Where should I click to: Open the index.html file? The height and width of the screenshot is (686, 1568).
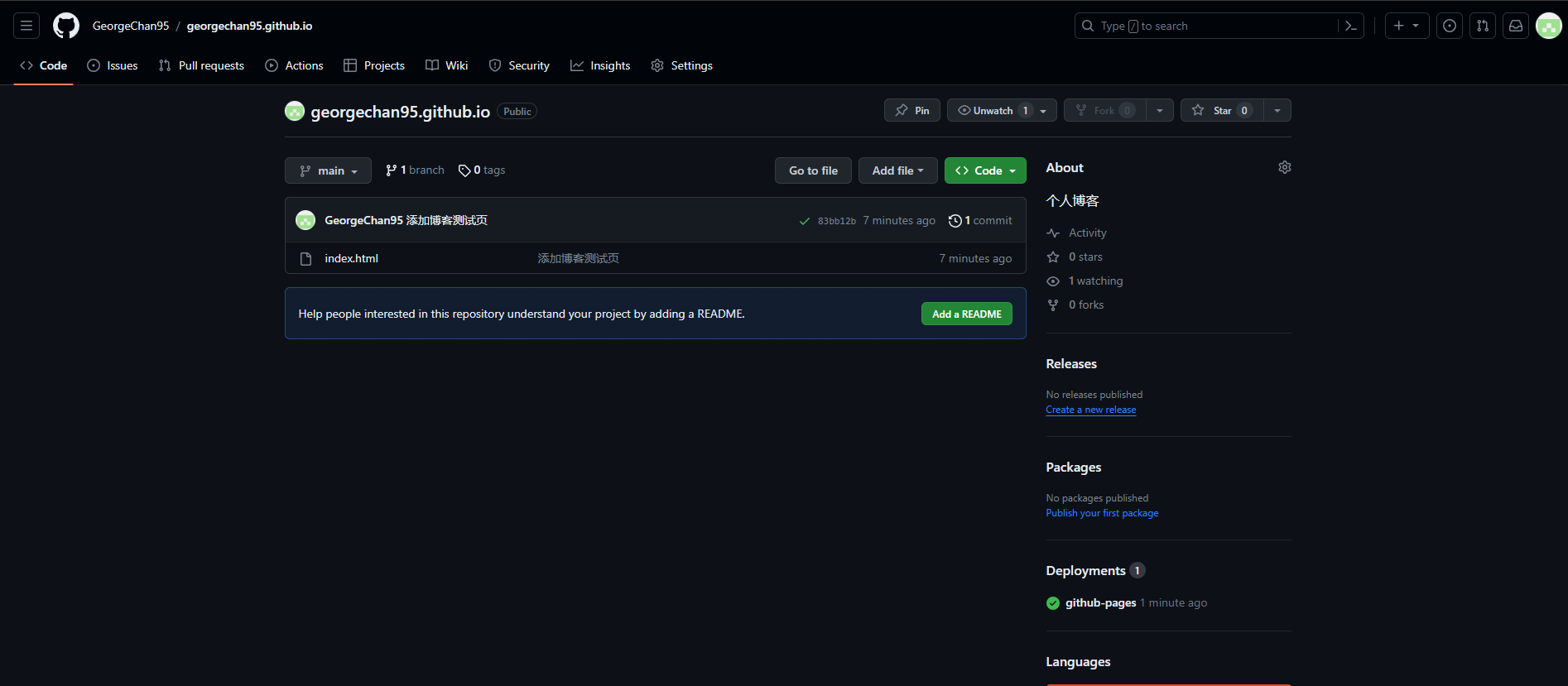click(x=351, y=258)
